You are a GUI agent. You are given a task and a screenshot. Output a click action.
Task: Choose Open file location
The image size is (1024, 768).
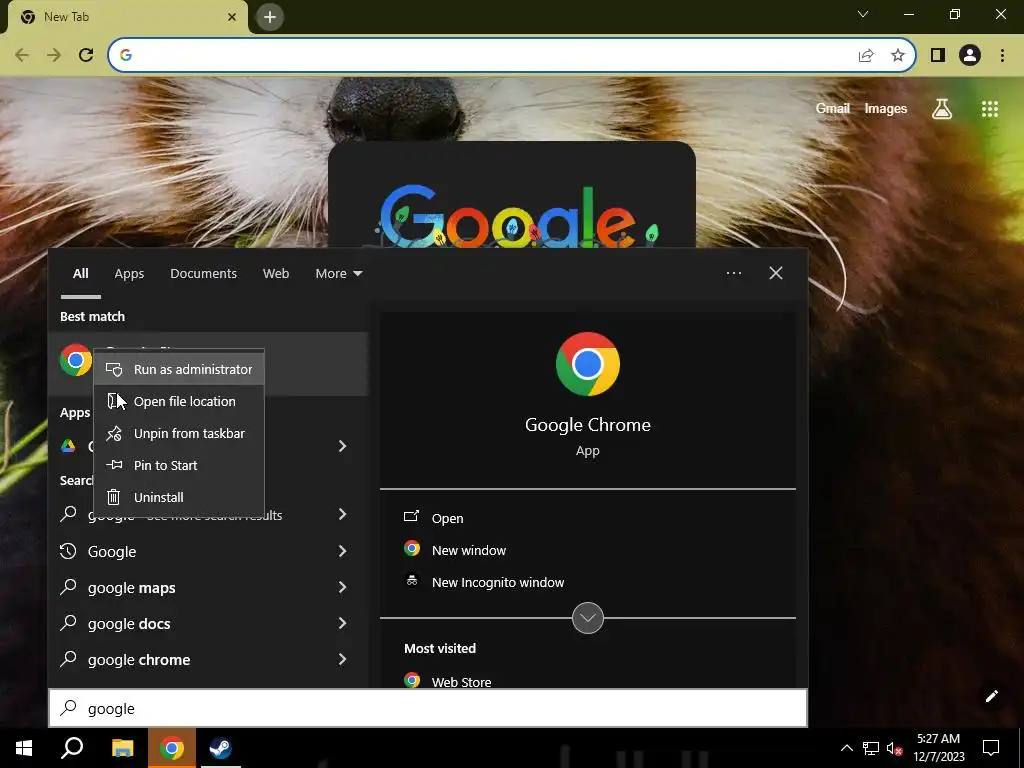179,402
